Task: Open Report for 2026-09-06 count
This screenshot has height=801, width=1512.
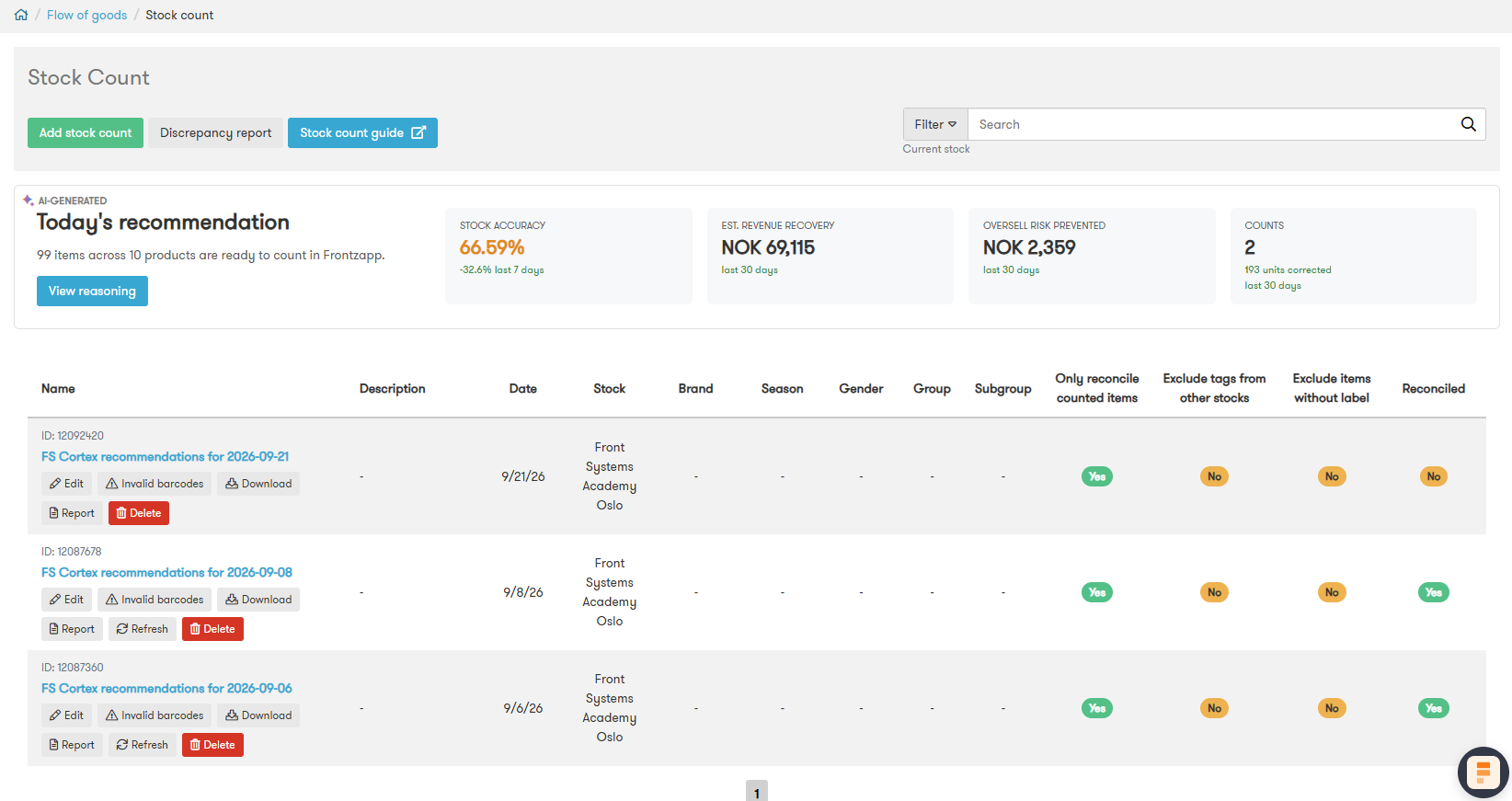Action: pyautogui.click(x=72, y=745)
